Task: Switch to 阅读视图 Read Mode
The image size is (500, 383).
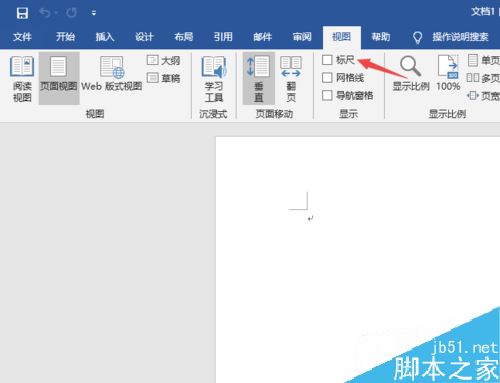Action: click(22, 79)
